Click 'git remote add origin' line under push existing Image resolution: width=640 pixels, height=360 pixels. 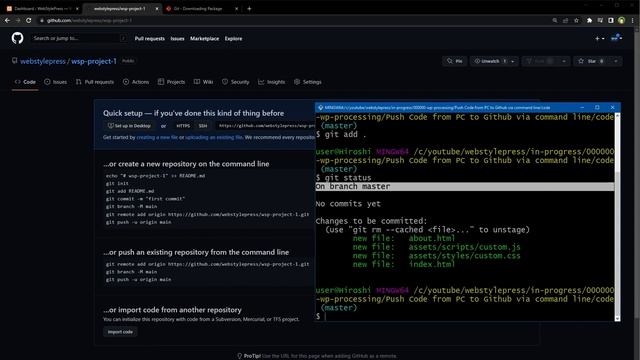coord(207,264)
